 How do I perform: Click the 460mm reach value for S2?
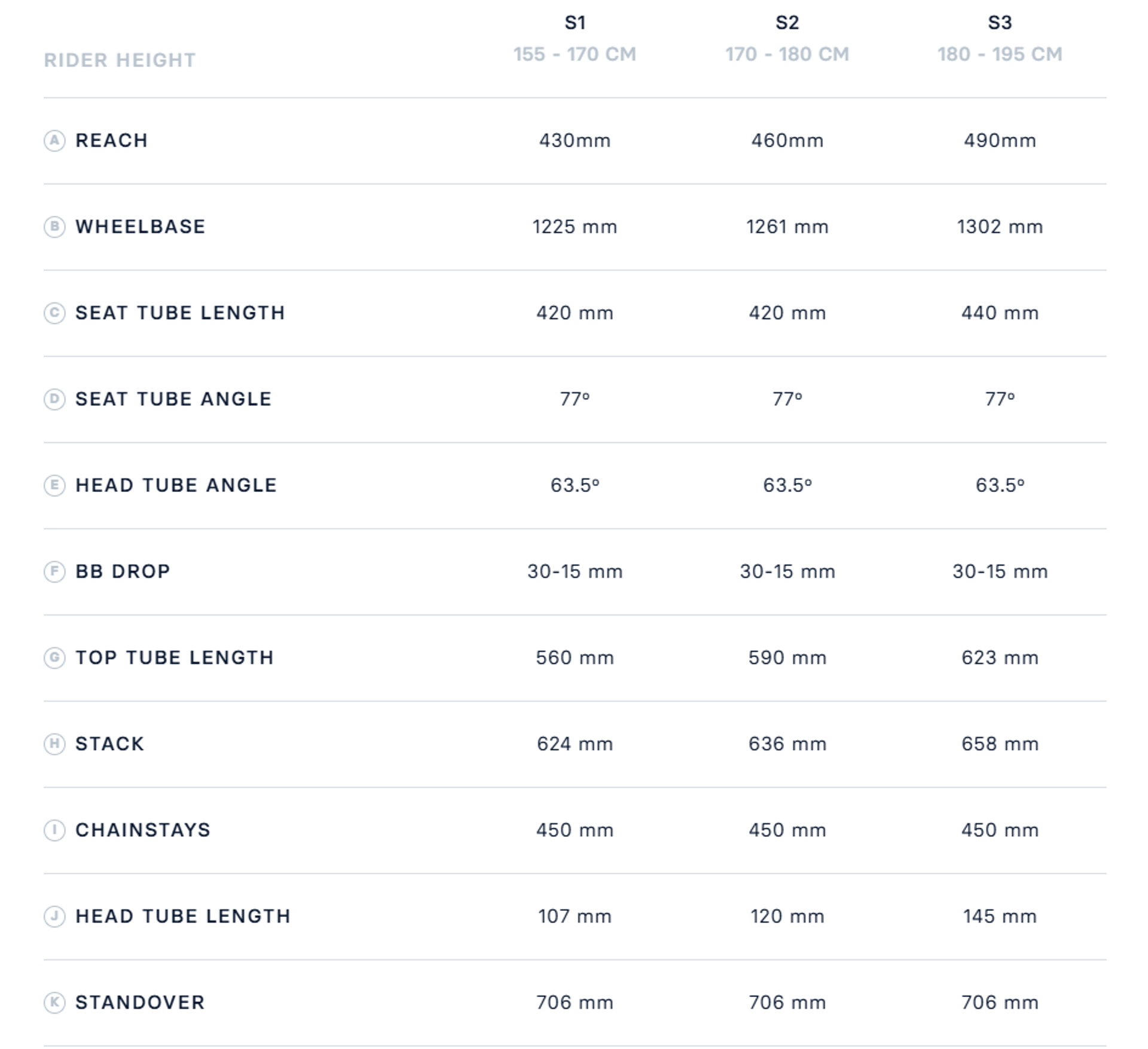click(x=787, y=140)
